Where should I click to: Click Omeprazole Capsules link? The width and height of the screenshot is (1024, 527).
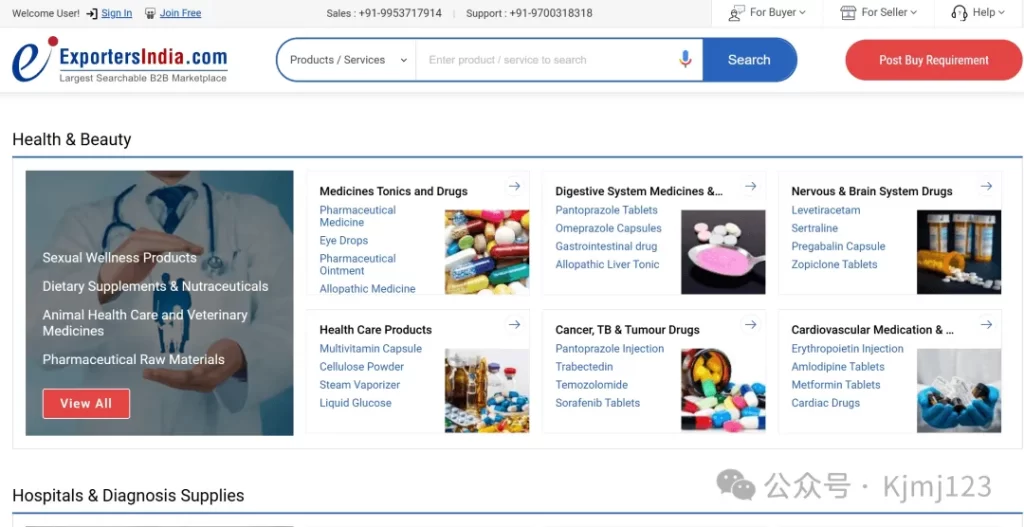pyautogui.click(x=608, y=229)
